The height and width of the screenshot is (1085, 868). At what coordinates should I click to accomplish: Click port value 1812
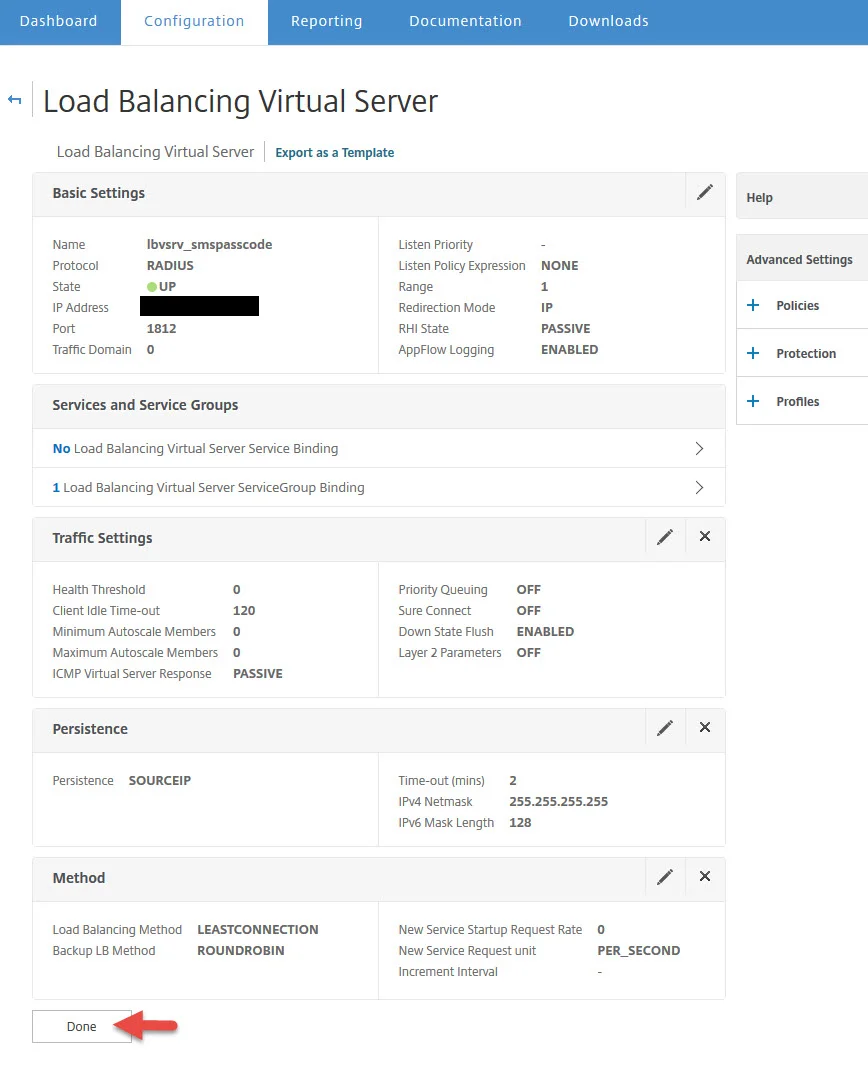(161, 329)
